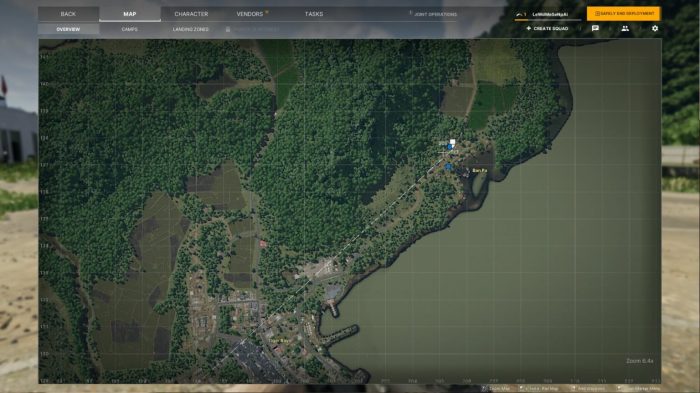The height and width of the screenshot is (393, 700).
Task: Open the squad chat icon
Action: click(x=595, y=28)
